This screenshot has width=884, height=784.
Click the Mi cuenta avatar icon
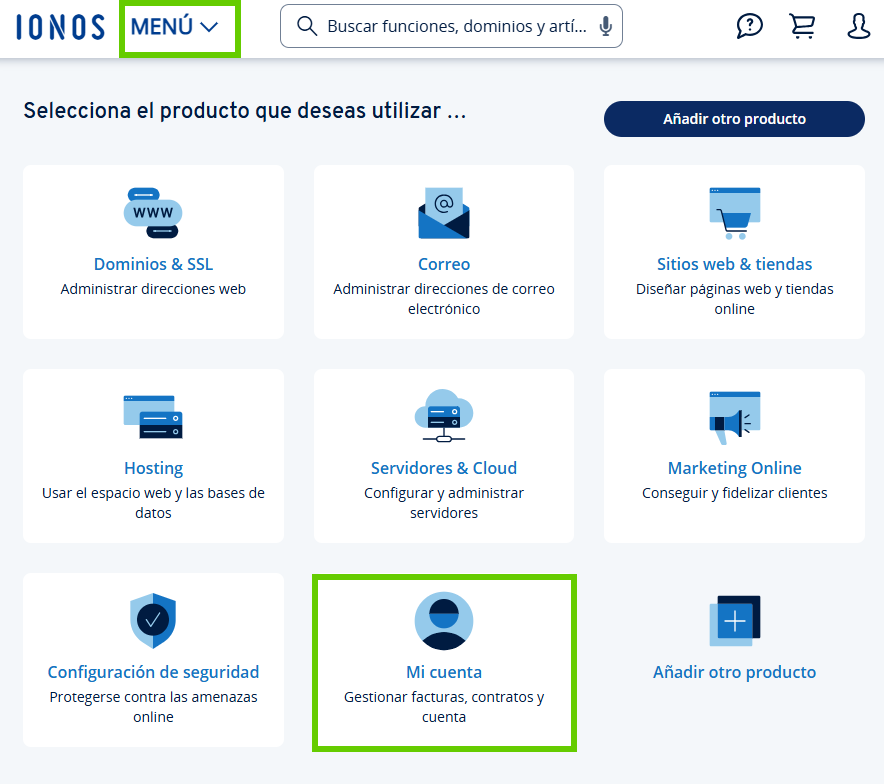444,621
